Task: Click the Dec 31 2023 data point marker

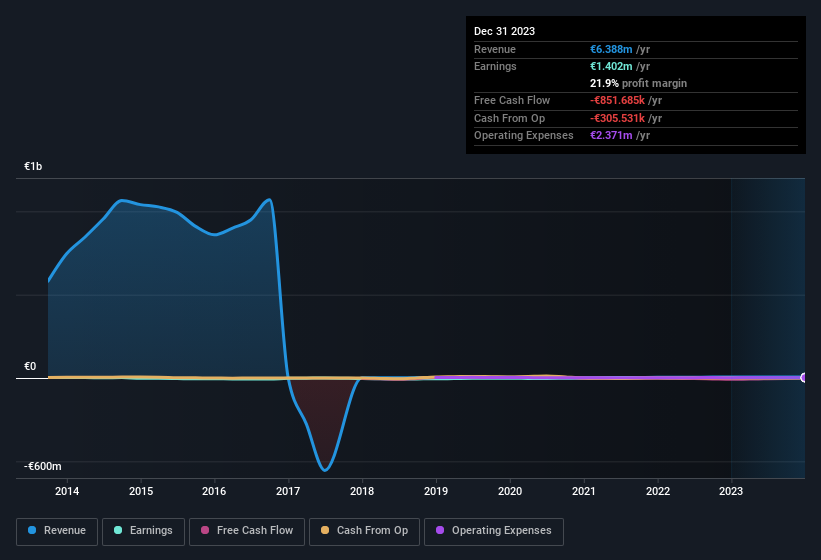Action: (x=804, y=377)
